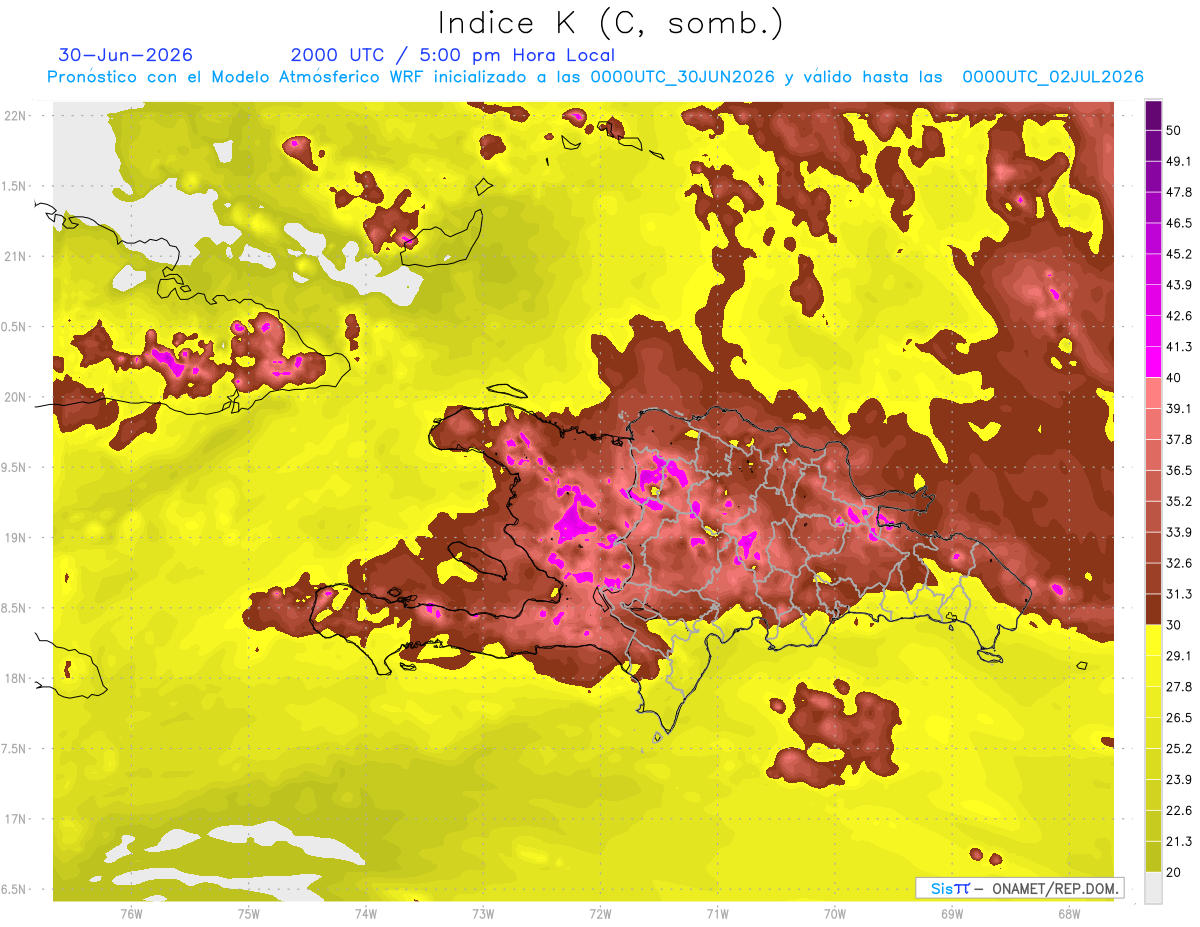Screen dimensions: 1200x927
Task: Click the "50" legend value
Action: [1175, 130]
